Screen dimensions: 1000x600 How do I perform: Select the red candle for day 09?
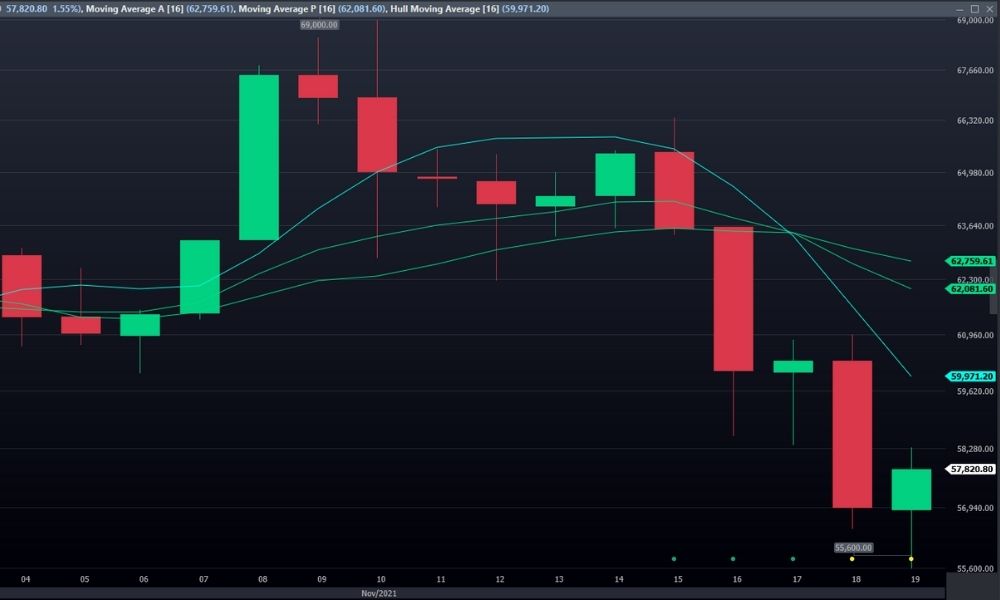coord(318,87)
